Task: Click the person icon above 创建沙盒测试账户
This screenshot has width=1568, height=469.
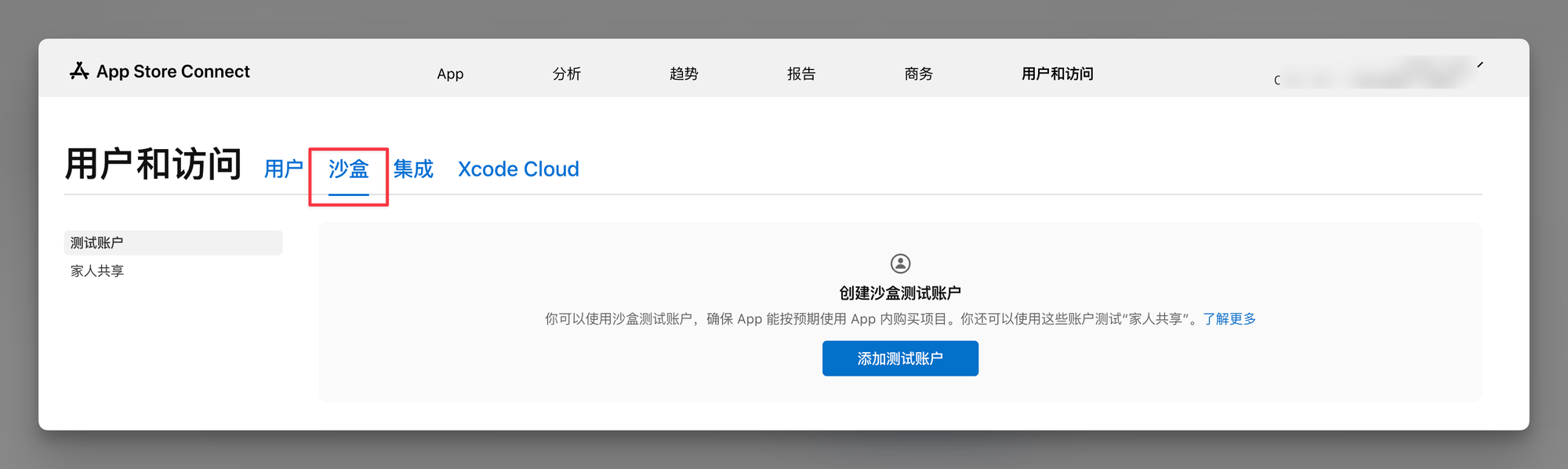Action: [900, 264]
